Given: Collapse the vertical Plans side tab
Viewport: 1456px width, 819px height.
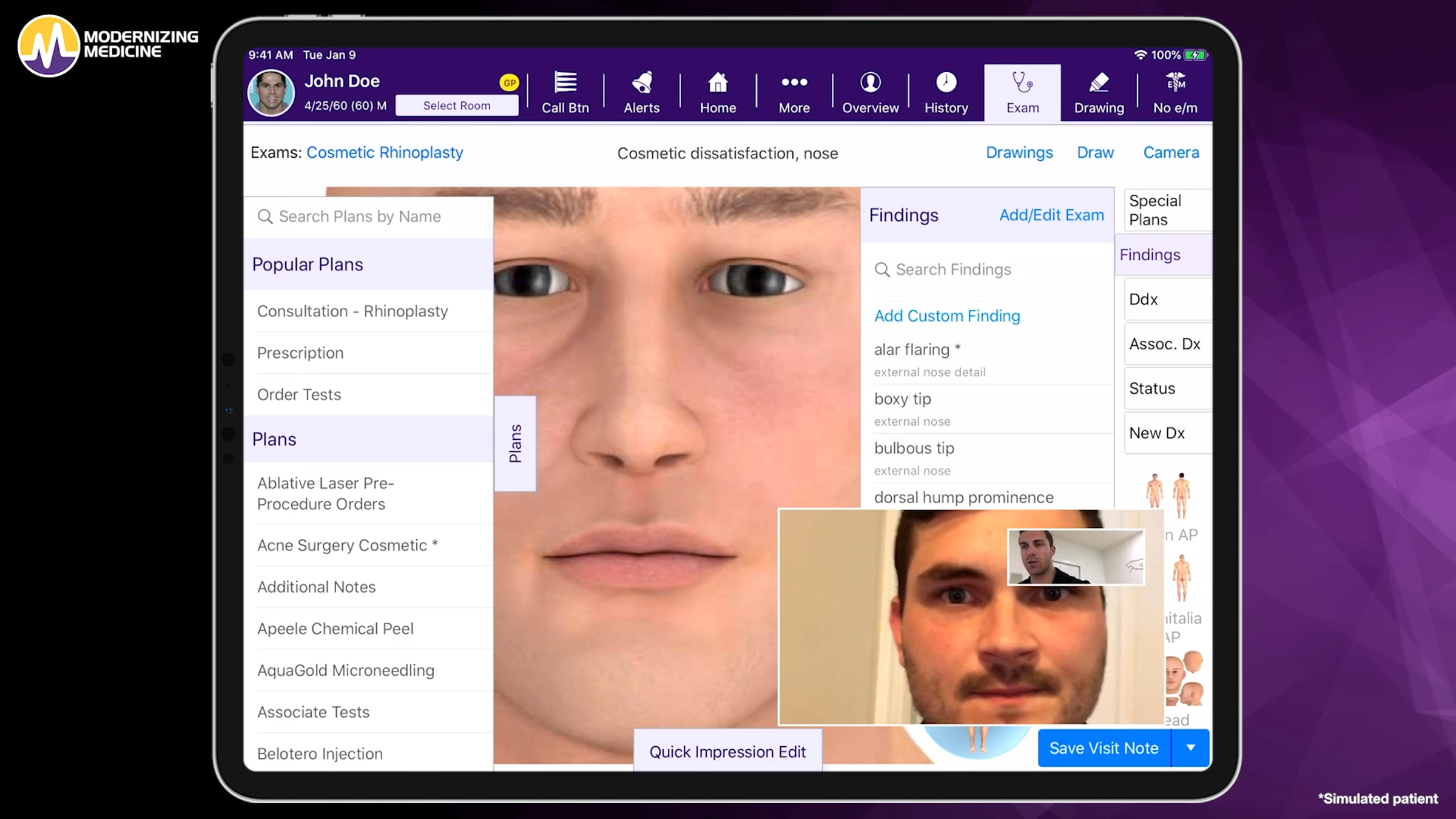Looking at the screenshot, I should [515, 443].
